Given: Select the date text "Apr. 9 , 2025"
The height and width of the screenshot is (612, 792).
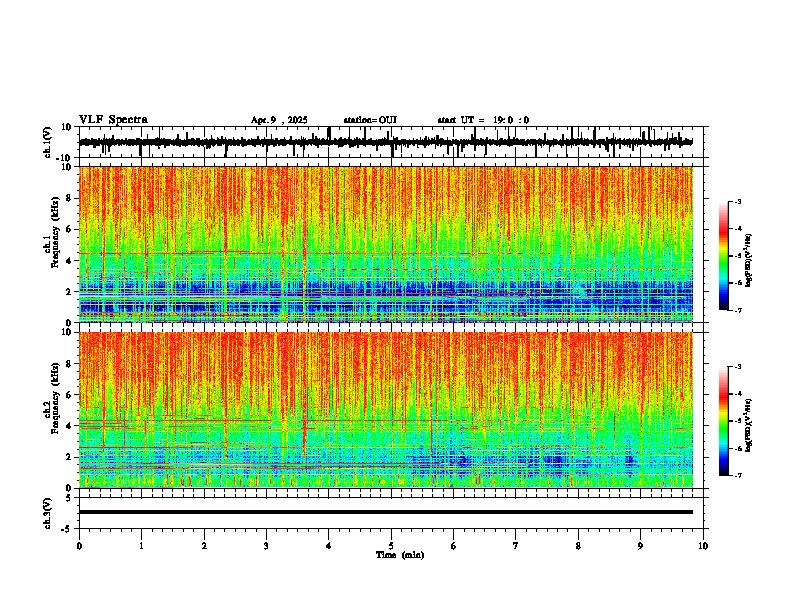Looking at the screenshot, I should tap(279, 120).
